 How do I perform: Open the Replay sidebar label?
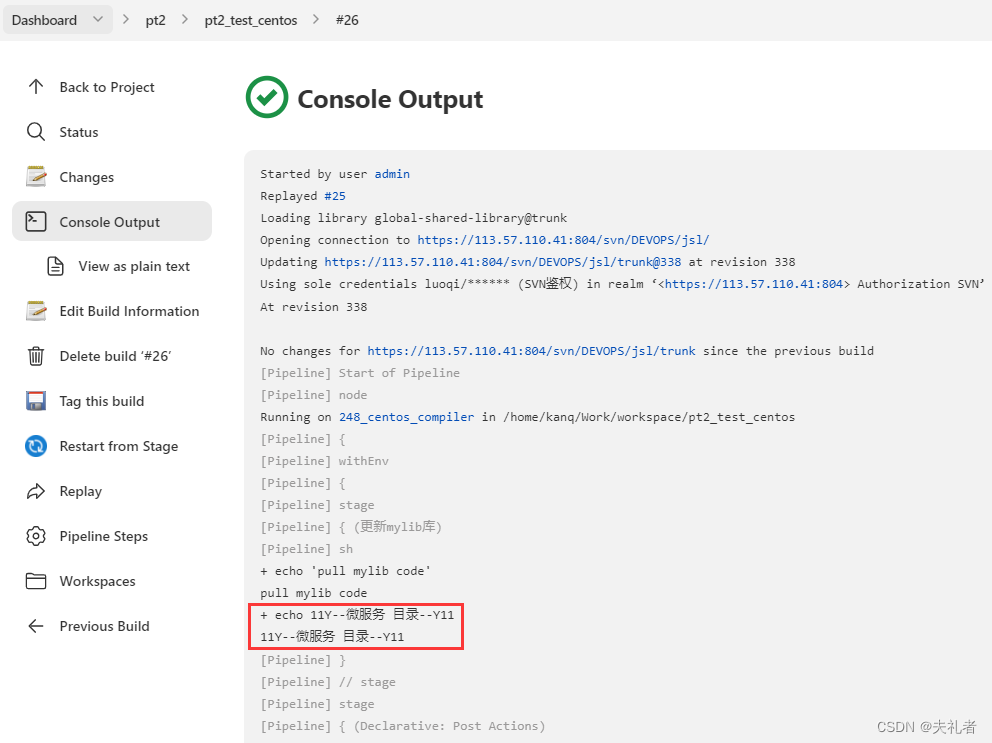(x=80, y=491)
